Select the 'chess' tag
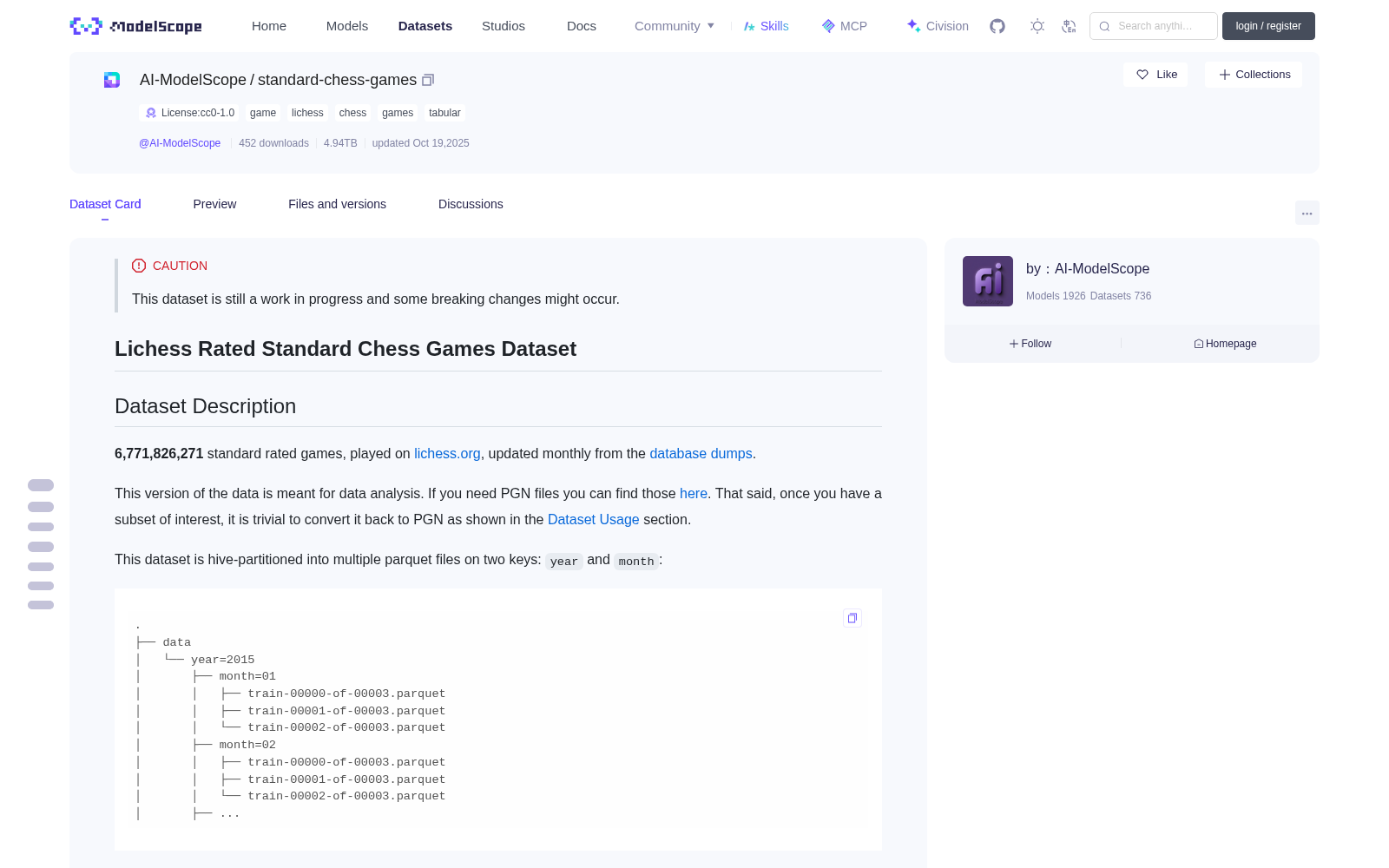1389x868 pixels. point(352,113)
